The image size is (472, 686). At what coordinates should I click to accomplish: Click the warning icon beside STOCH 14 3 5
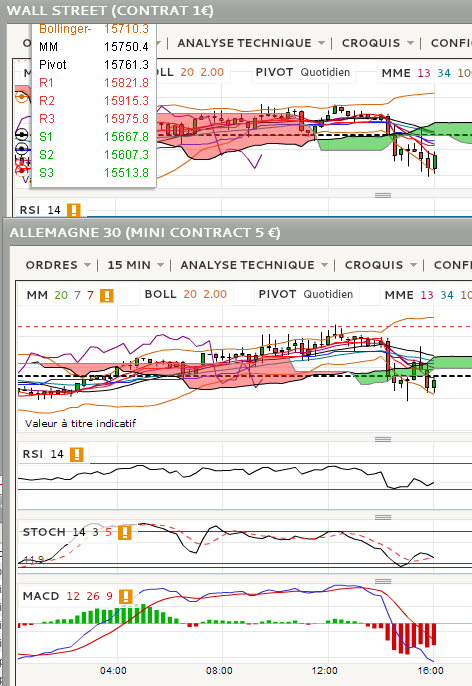[x=125, y=533]
